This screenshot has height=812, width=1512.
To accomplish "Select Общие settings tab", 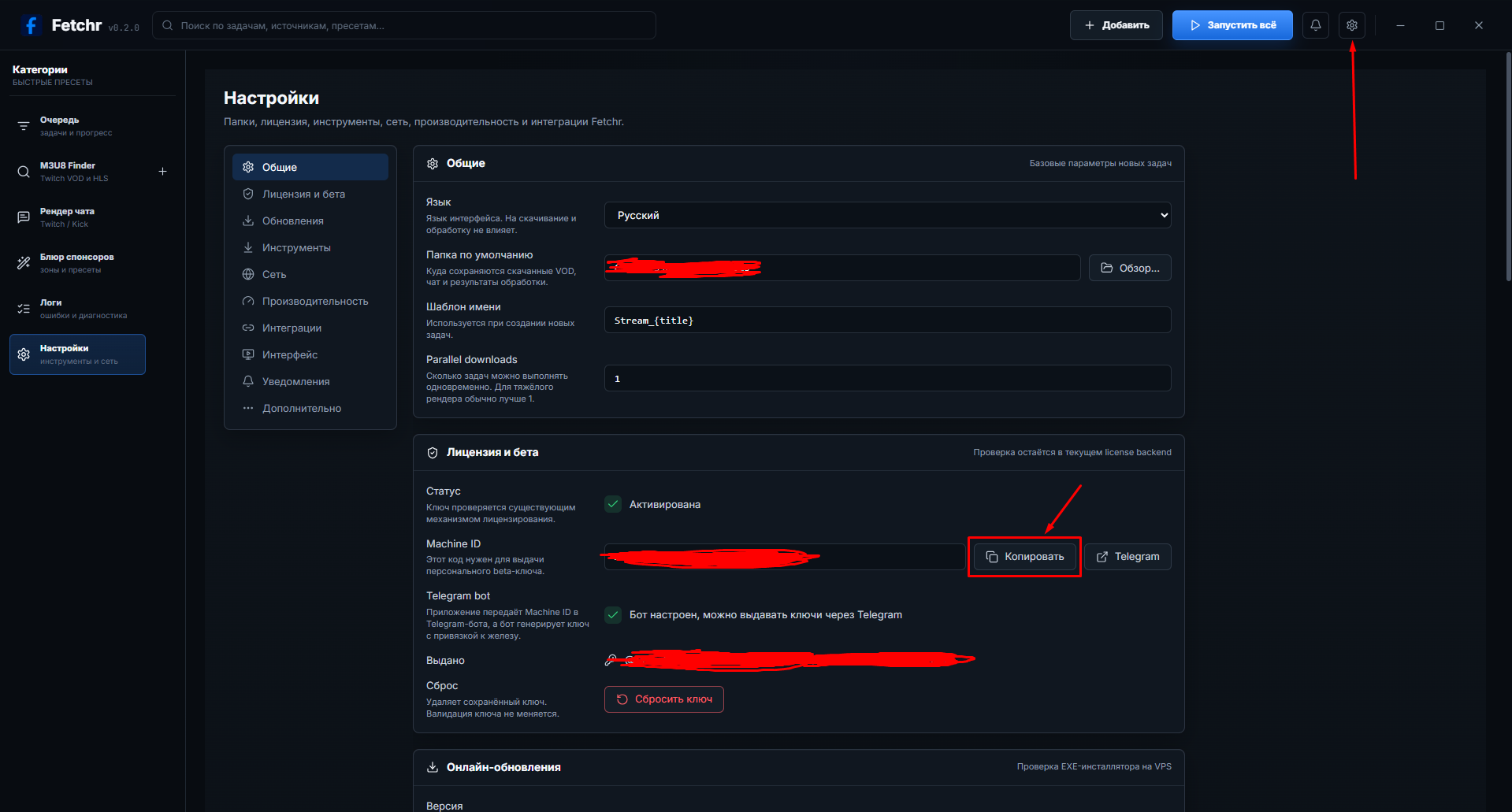I will coord(310,167).
